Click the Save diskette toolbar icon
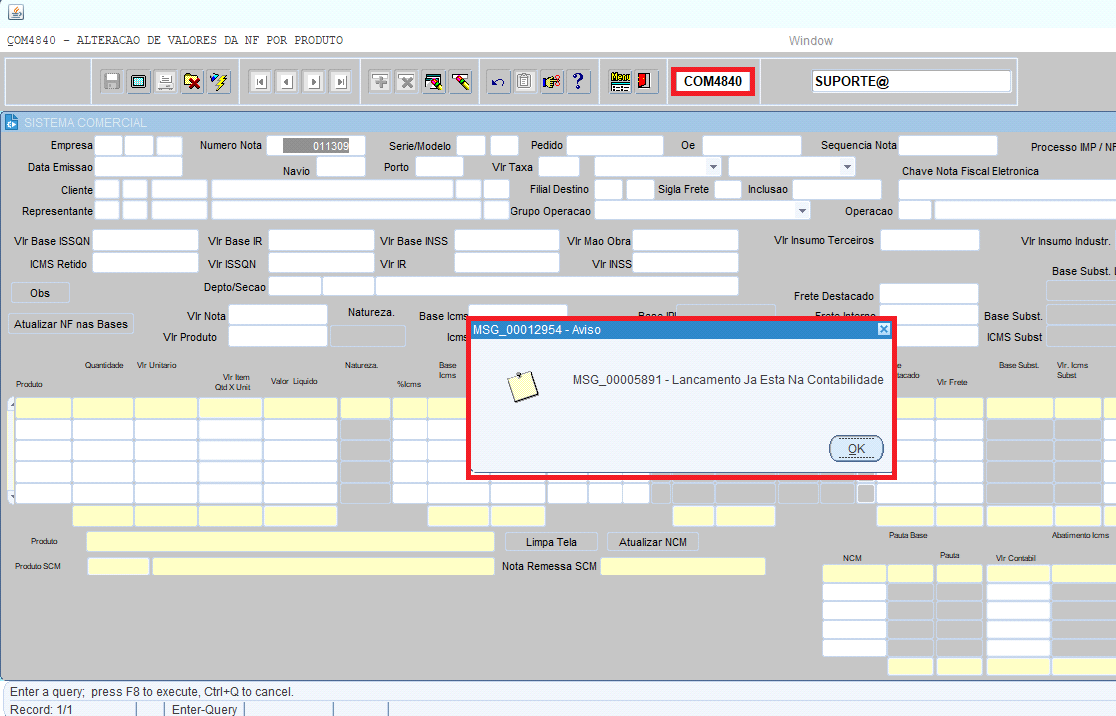1116x716 pixels. [x=112, y=82]
